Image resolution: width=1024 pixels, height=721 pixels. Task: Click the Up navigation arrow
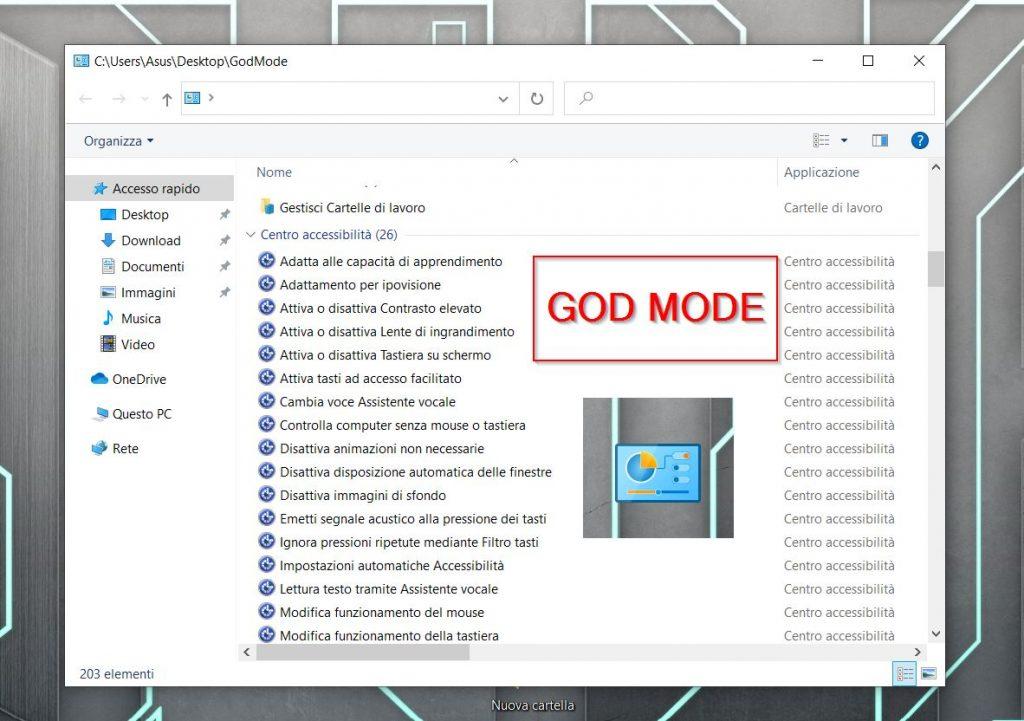pyautogui.click(x=167, y=98)
